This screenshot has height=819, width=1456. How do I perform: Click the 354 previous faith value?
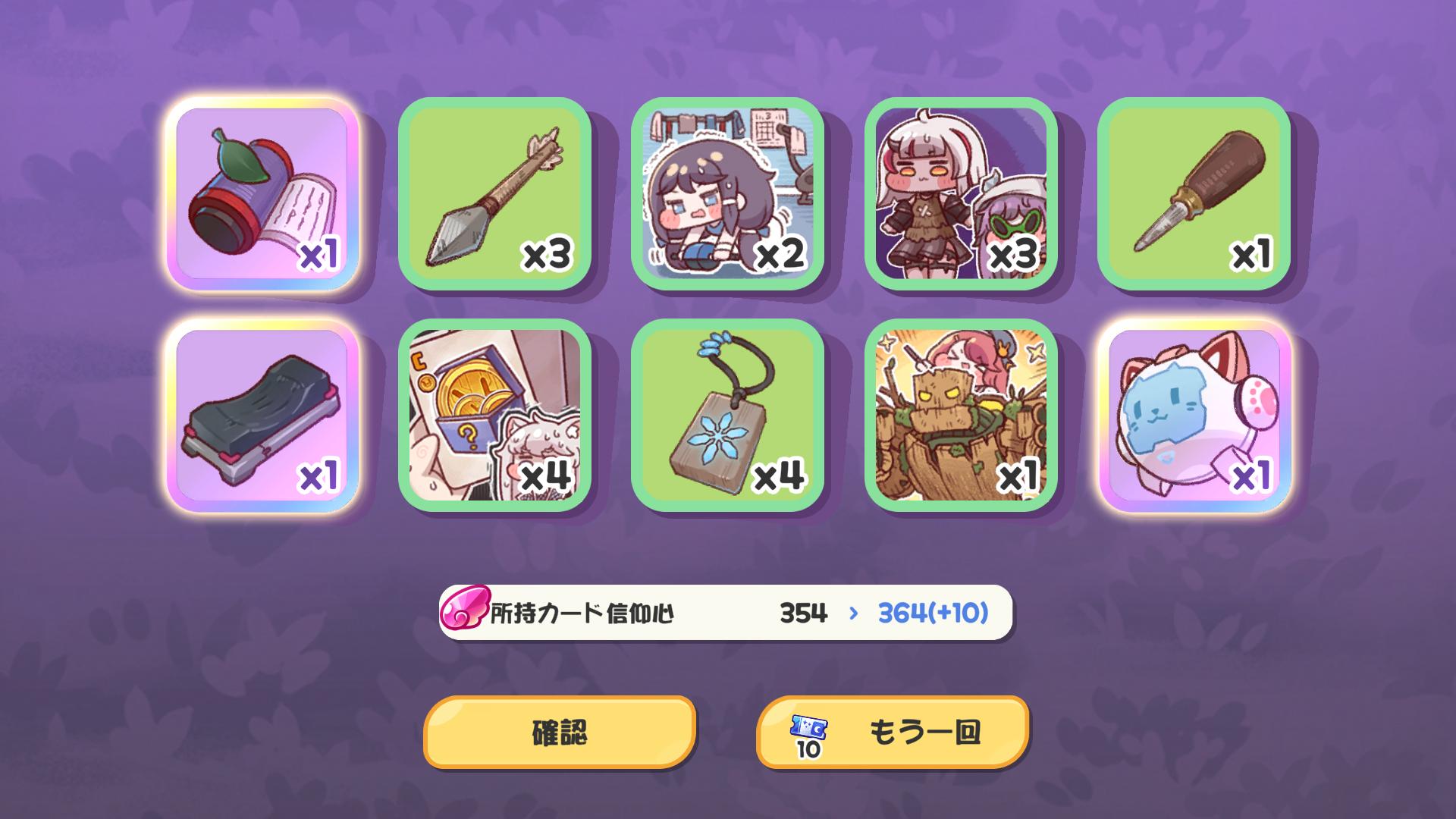804,613
